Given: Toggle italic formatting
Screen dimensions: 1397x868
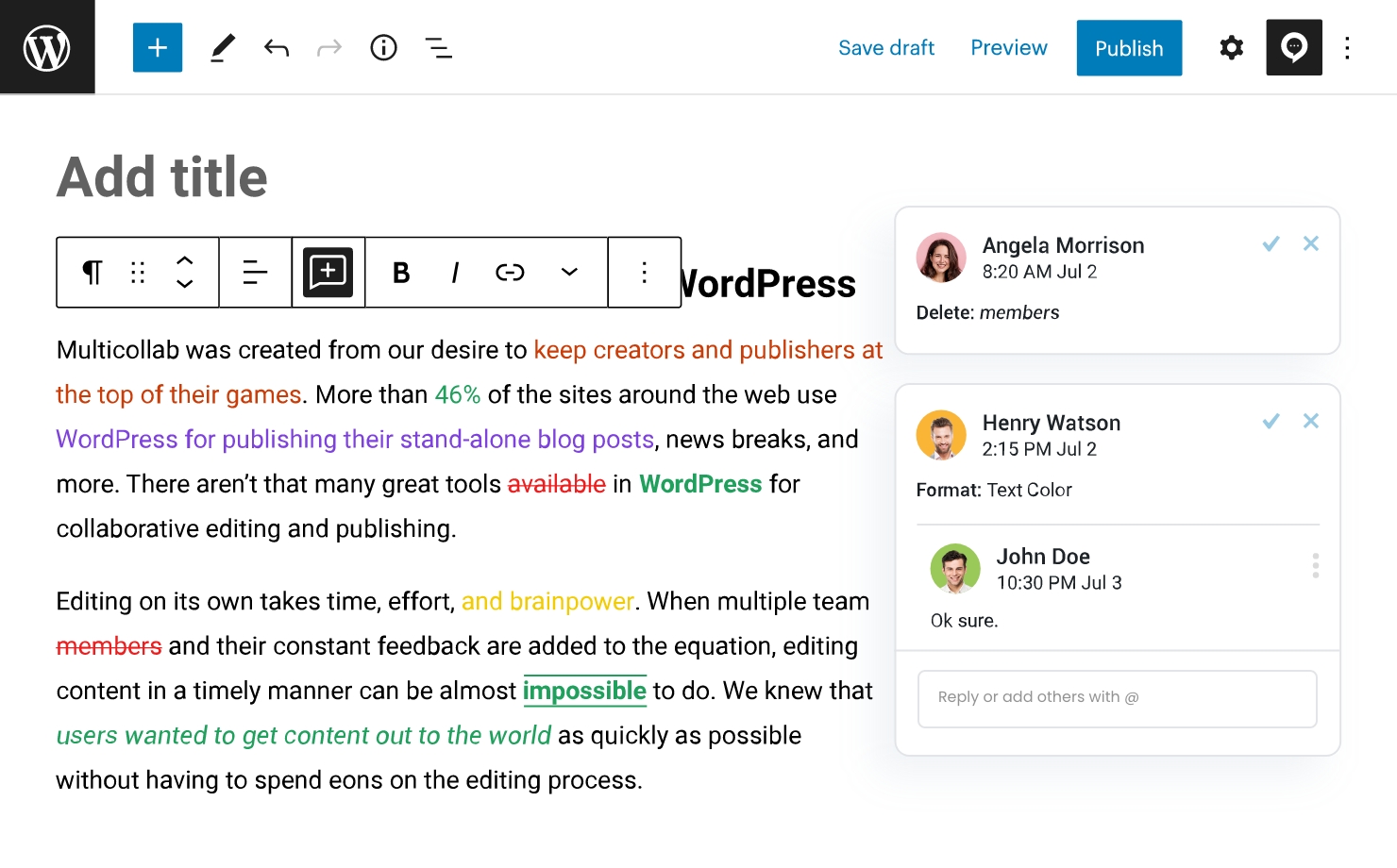Looking at the screenshot, I should 455,273.
